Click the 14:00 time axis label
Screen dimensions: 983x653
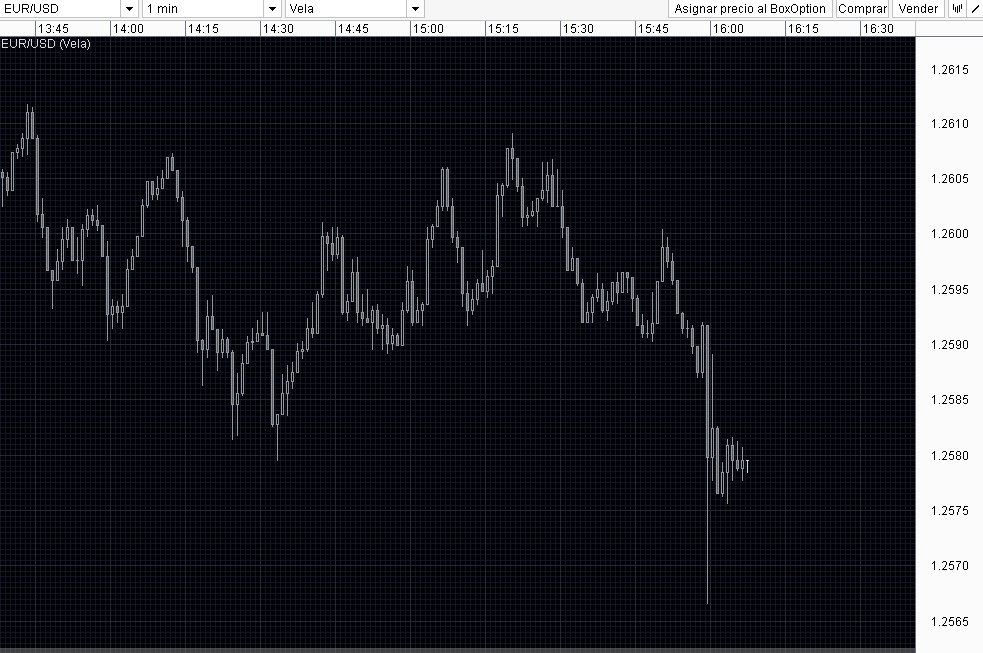128,29
